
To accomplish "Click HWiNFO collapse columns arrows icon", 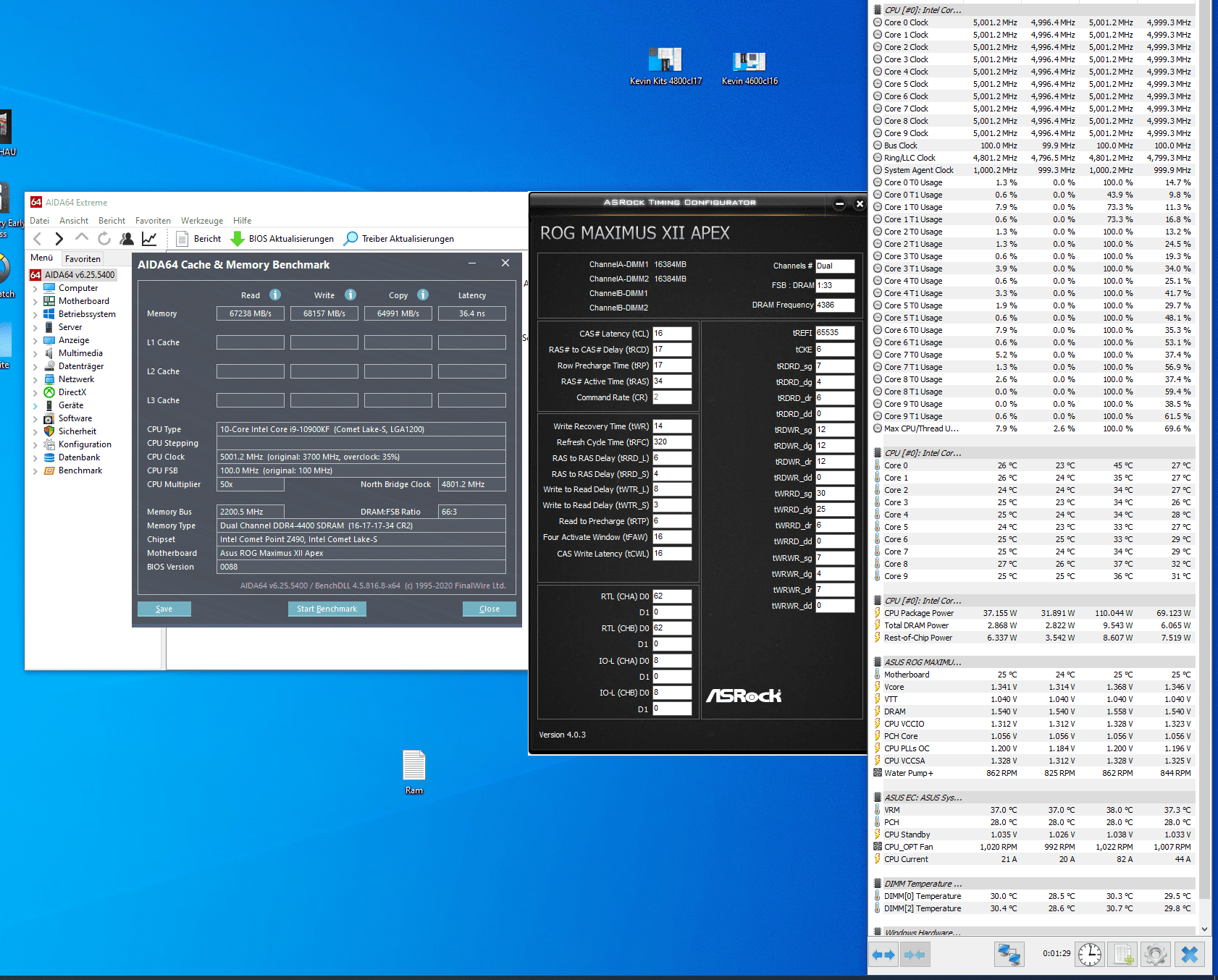I will click(x=915, y=955).
